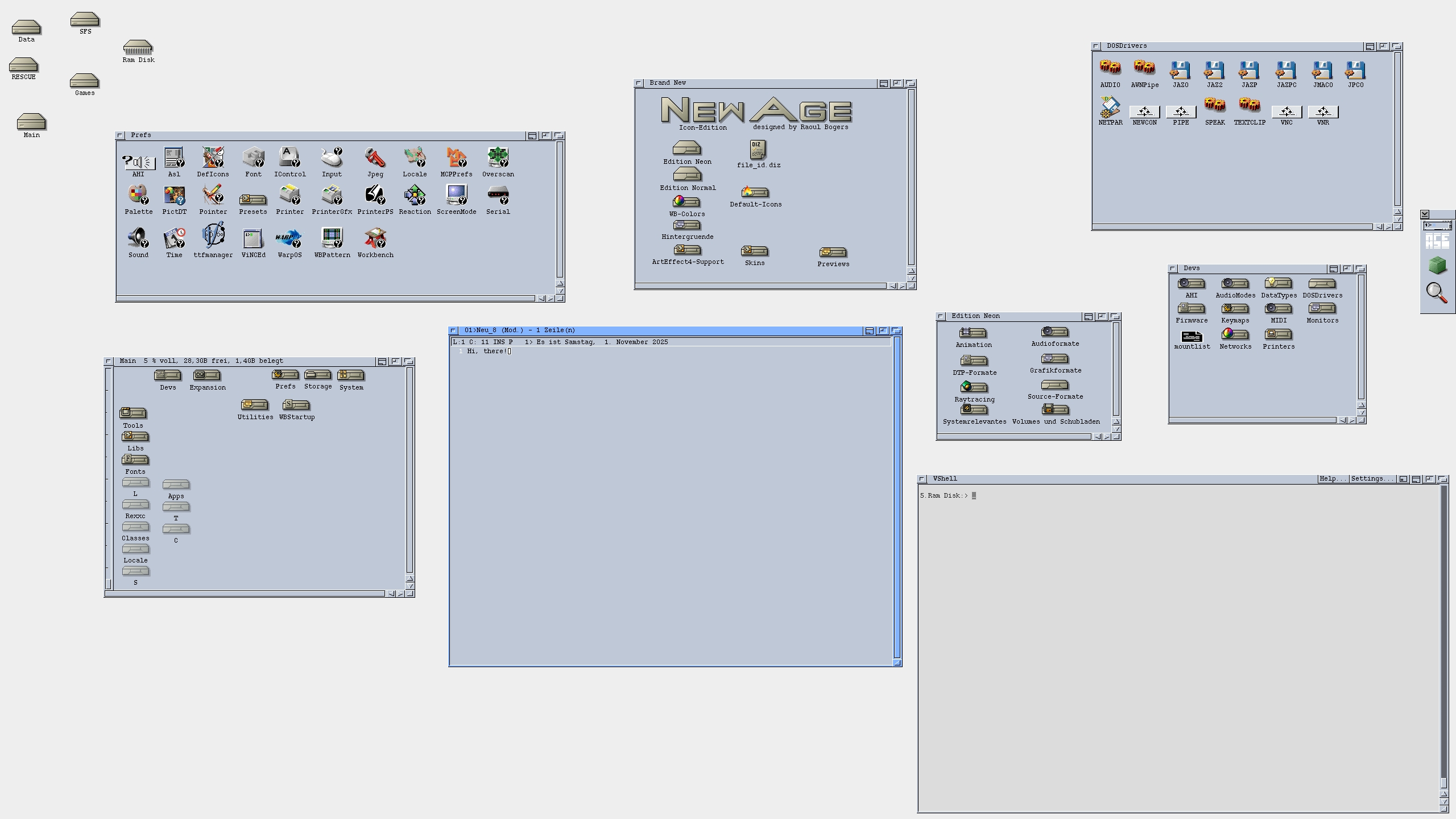
Task: Collapse the dock using its arrow gadget
Action: (x=1425, y=214)
